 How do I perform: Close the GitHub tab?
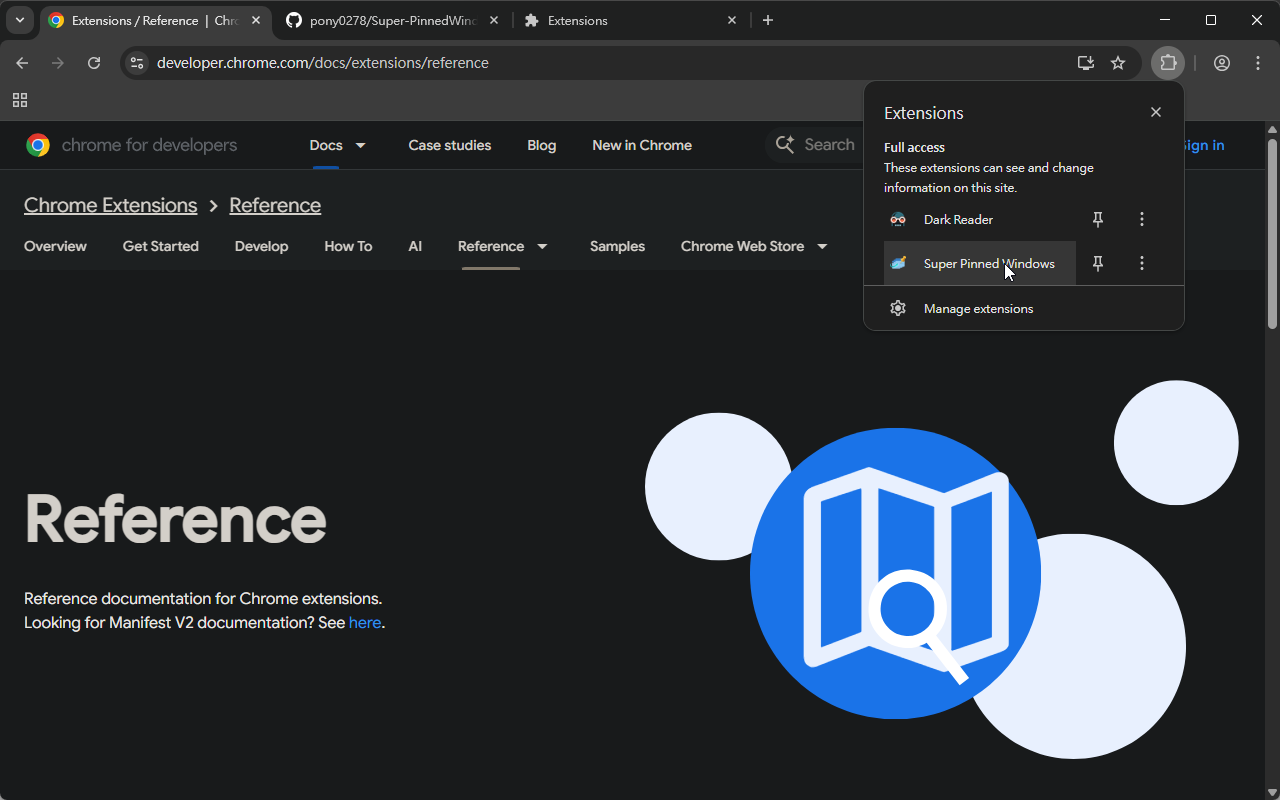494,20
